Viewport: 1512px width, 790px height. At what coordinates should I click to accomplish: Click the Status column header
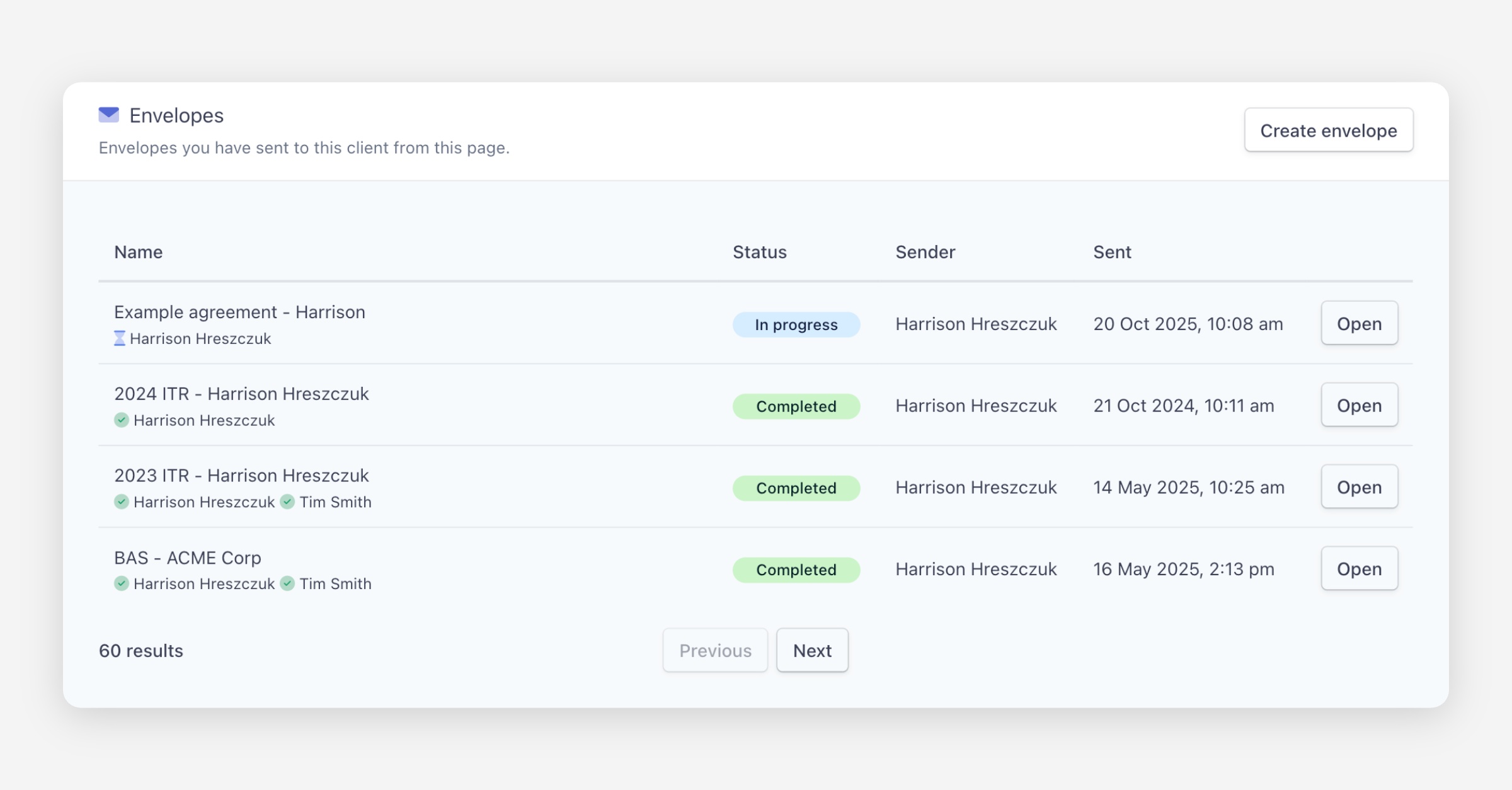tap(759, 252)
